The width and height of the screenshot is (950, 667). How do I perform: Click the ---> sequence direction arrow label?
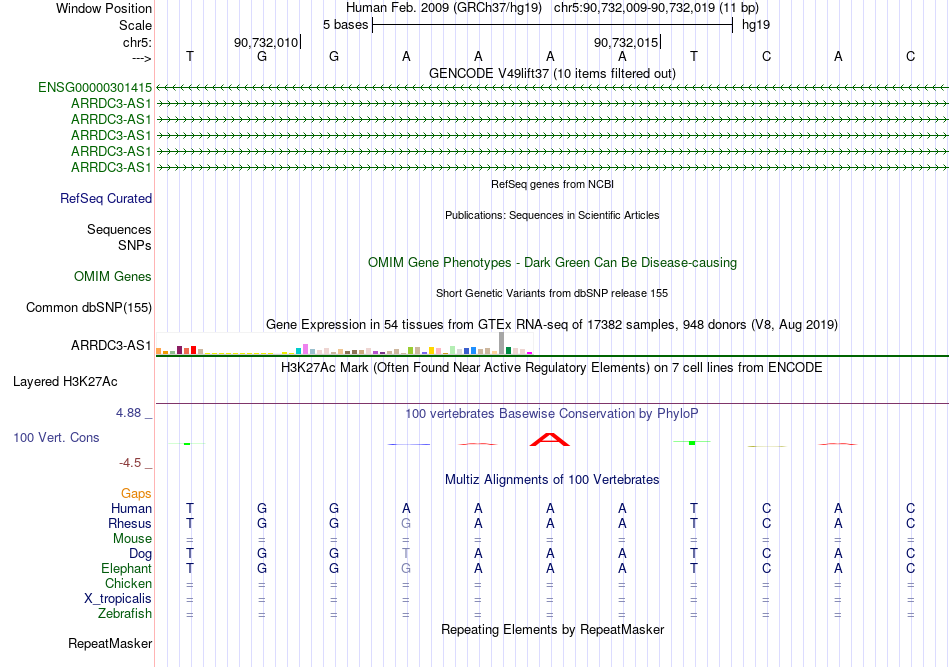click(142, 58)
